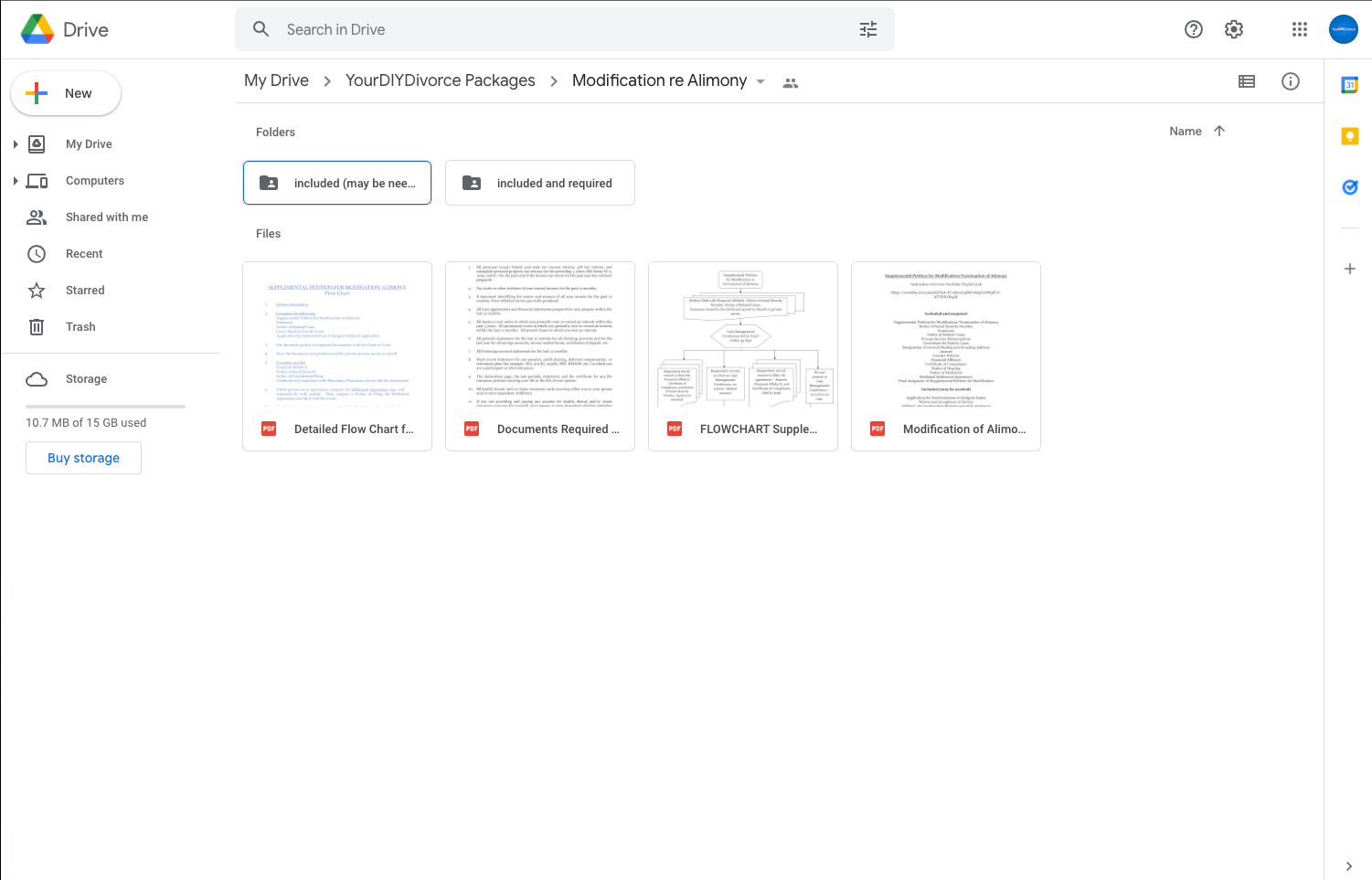This screenshot has width=1372, height=880.
Task: Click the PDF icon of FLOWCHART Supple file
Action: [x=675, y=429]
